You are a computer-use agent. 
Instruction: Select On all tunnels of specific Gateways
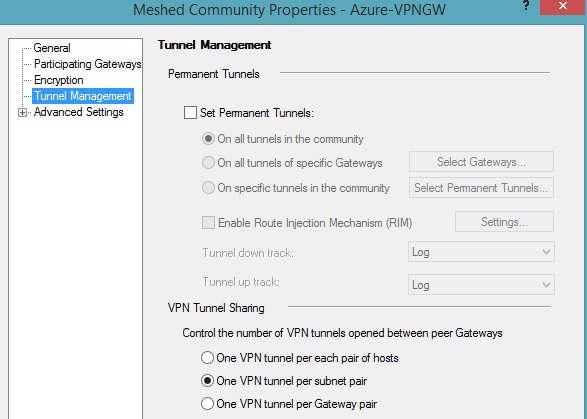(208, 163)
